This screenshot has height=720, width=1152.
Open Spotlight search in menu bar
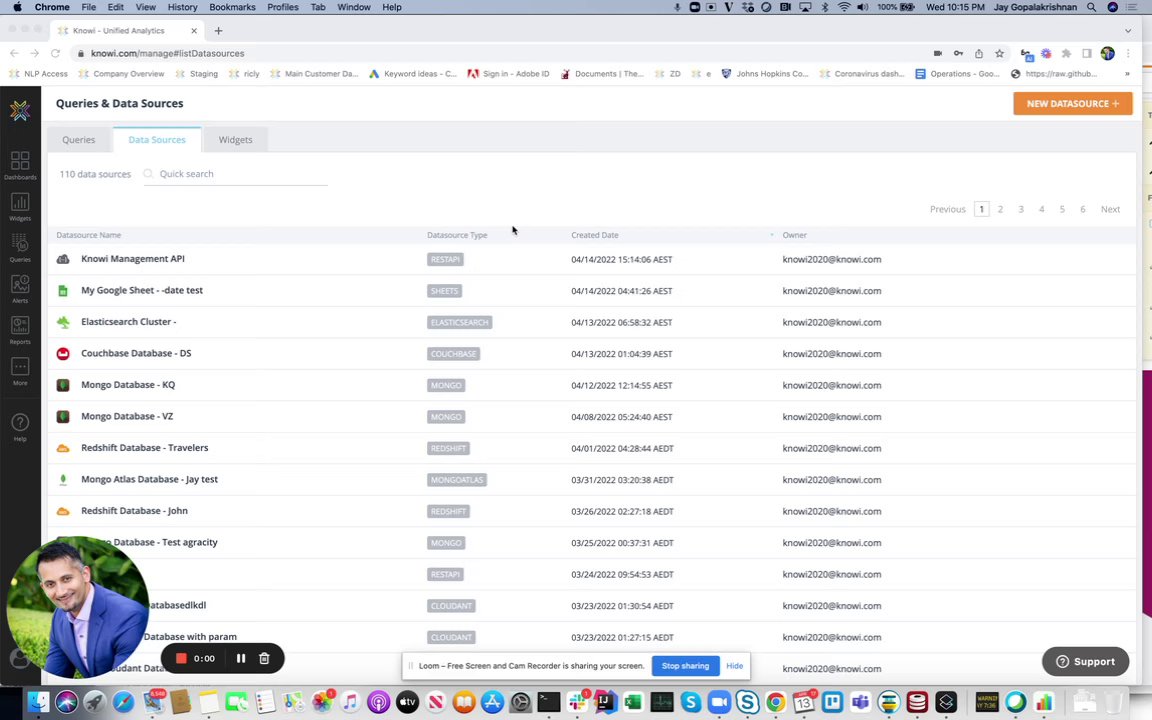click(1092, 7)
